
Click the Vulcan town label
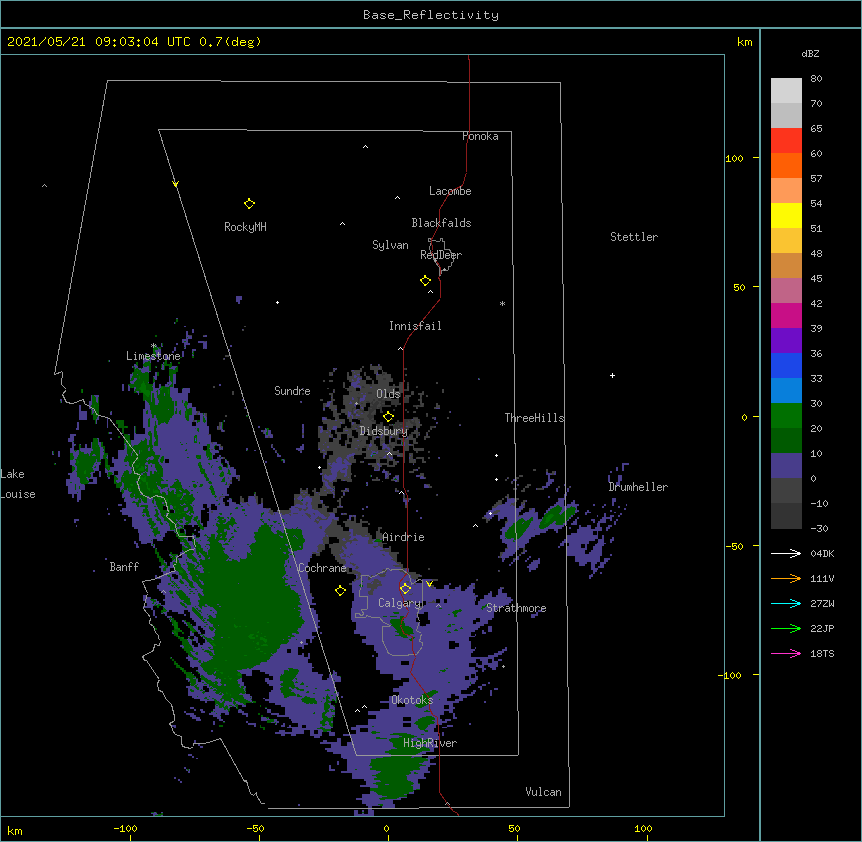click(543, 792)
